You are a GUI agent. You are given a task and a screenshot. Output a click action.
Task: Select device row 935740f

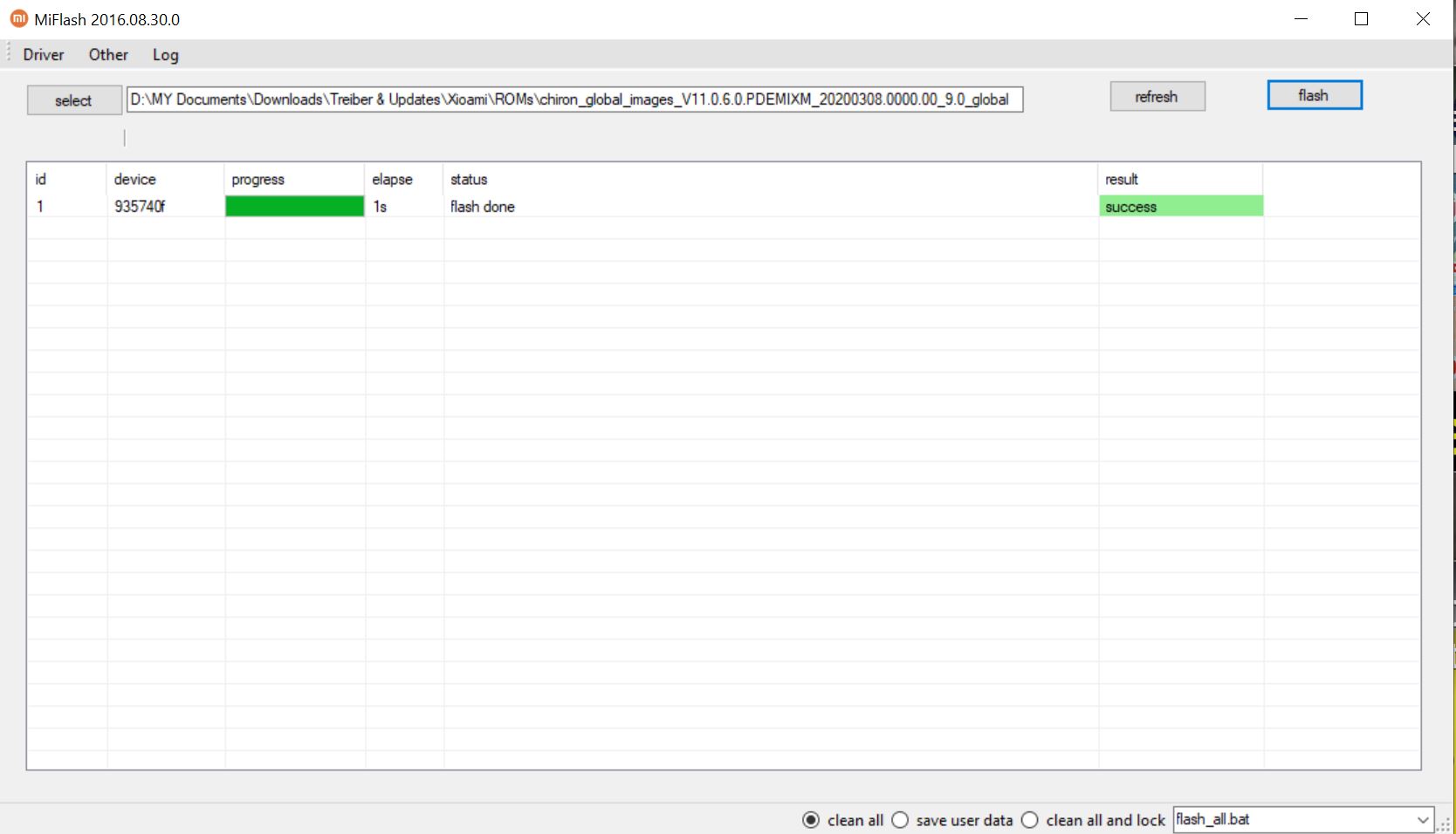click(140, 207)
